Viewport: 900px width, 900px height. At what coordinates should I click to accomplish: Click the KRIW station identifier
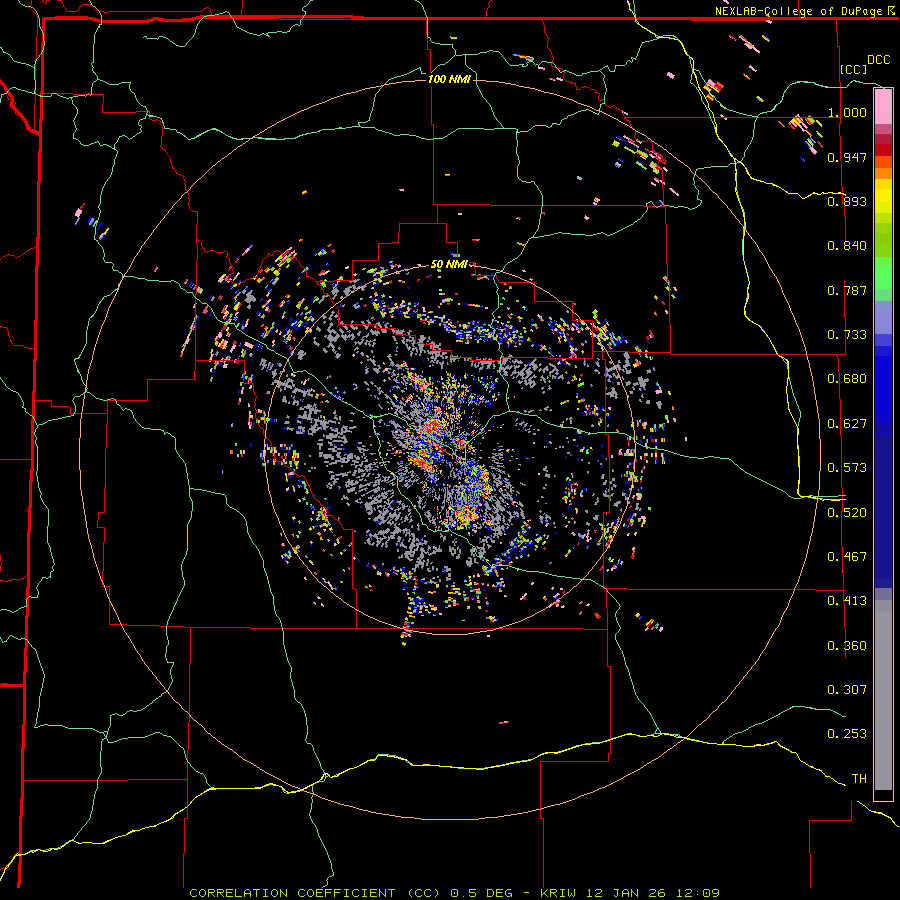point(558,893)
